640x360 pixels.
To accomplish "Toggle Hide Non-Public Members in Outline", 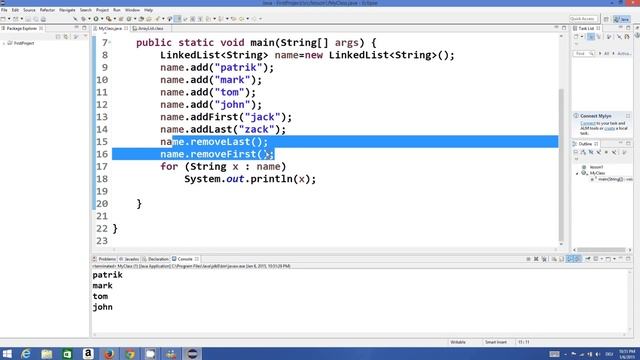I will coord(606,152).
